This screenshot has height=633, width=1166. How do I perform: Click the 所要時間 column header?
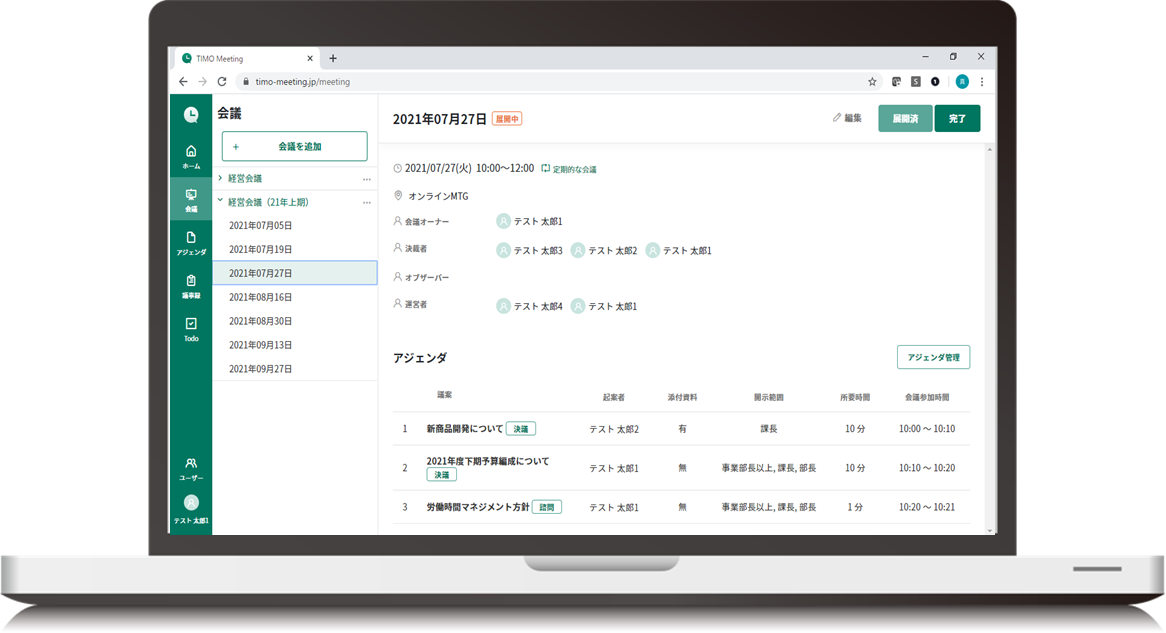click(854, 397)
